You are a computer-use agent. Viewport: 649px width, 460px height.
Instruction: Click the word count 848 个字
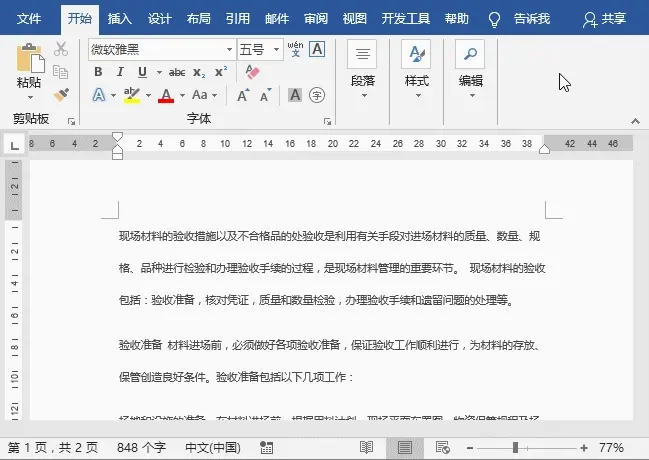141,448
